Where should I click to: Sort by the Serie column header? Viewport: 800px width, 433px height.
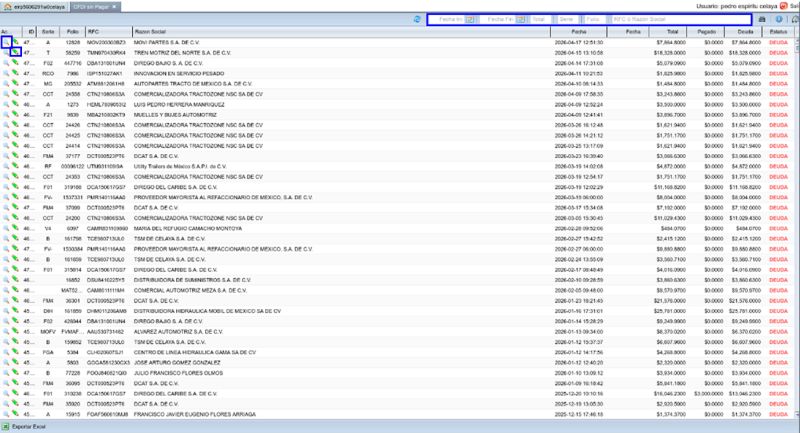(48, 32)
